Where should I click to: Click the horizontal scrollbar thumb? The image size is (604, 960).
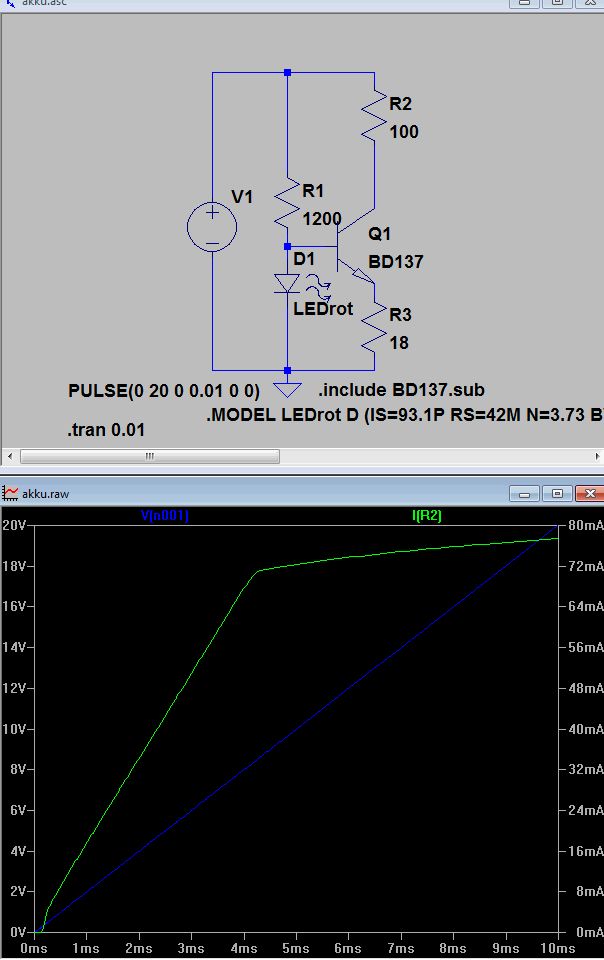click(150, 456)
